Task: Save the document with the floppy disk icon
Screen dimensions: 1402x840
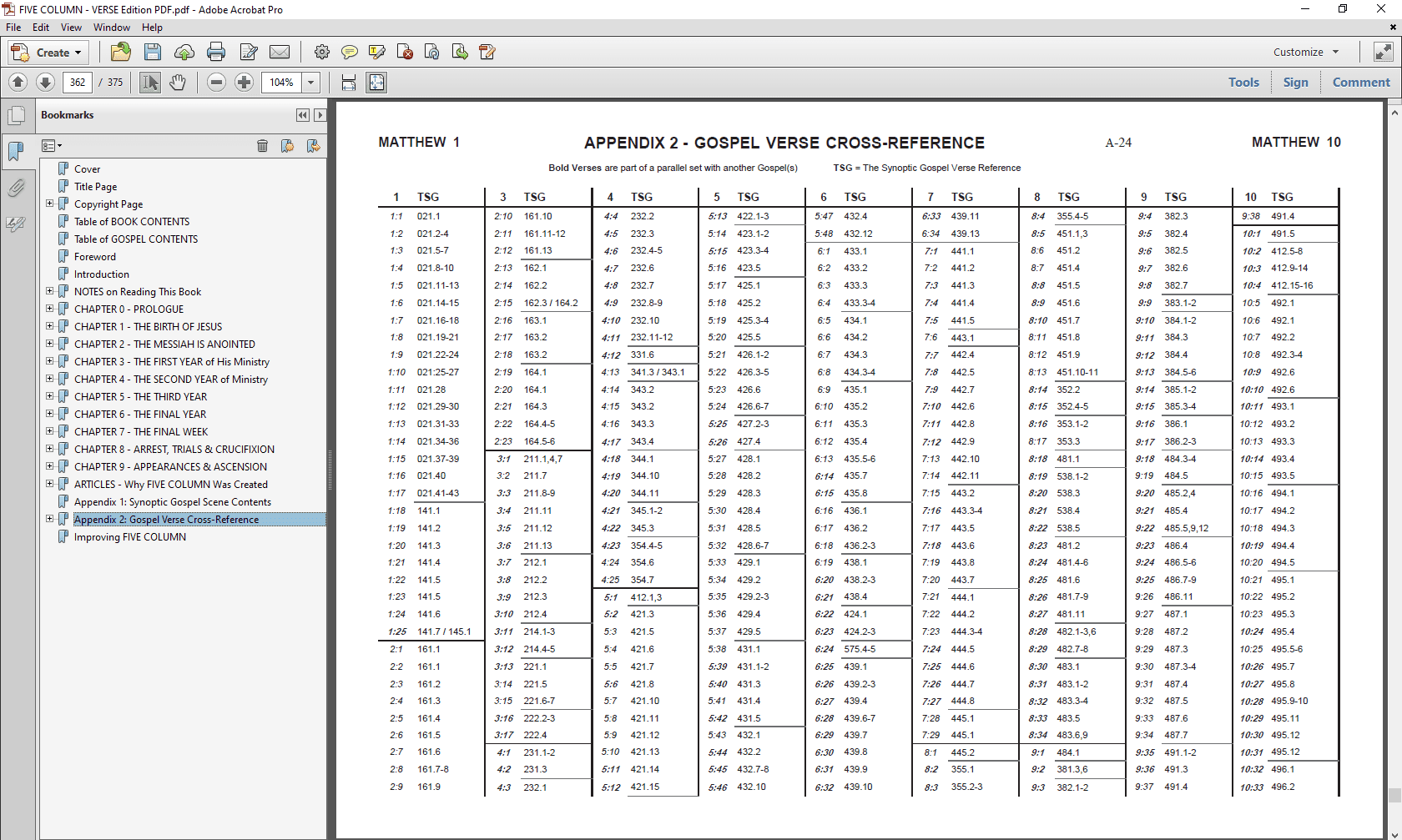Action: [153, 52]
